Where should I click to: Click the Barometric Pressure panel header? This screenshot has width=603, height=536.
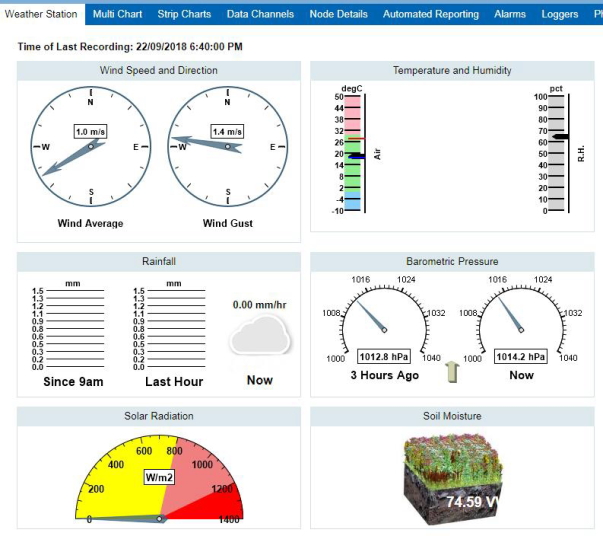452,261
